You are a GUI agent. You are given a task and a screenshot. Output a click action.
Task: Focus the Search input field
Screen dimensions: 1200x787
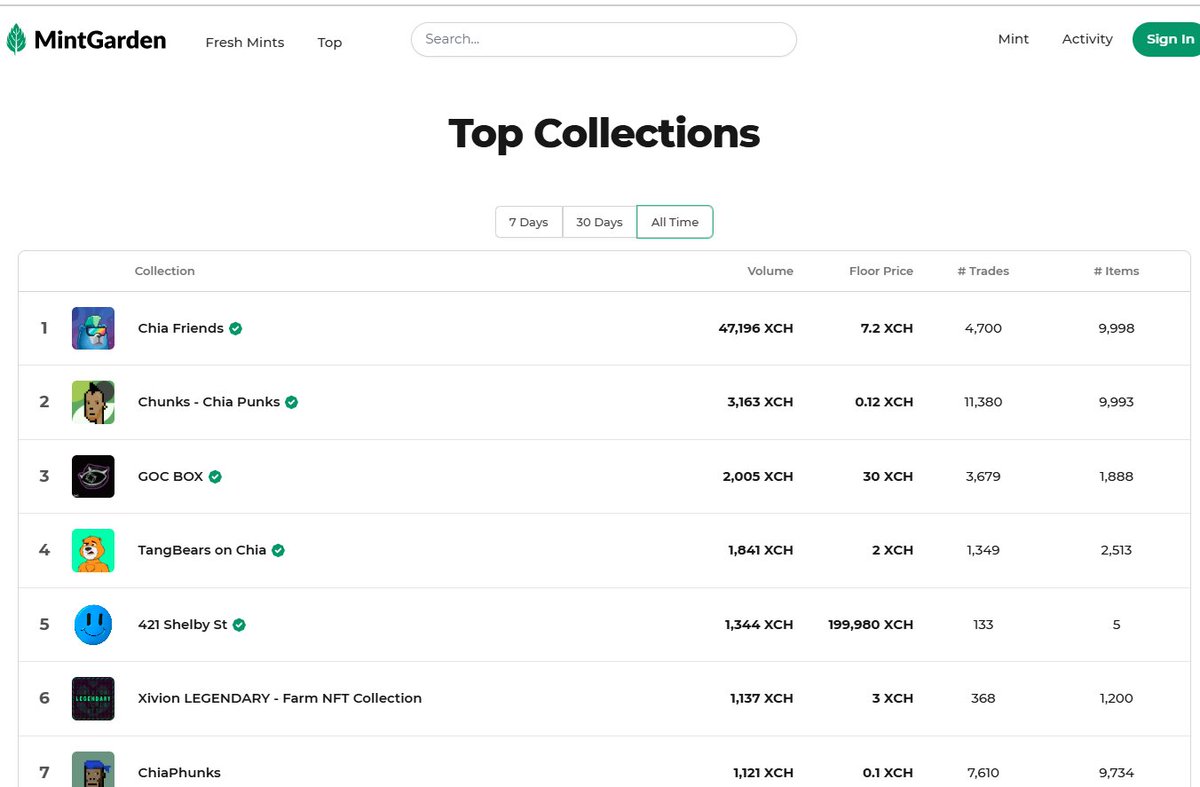coord(604,39)
